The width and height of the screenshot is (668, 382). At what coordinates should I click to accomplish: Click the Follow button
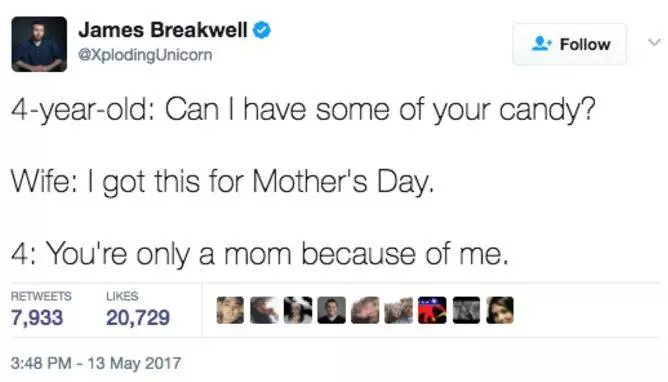click(x=570, y=44)
